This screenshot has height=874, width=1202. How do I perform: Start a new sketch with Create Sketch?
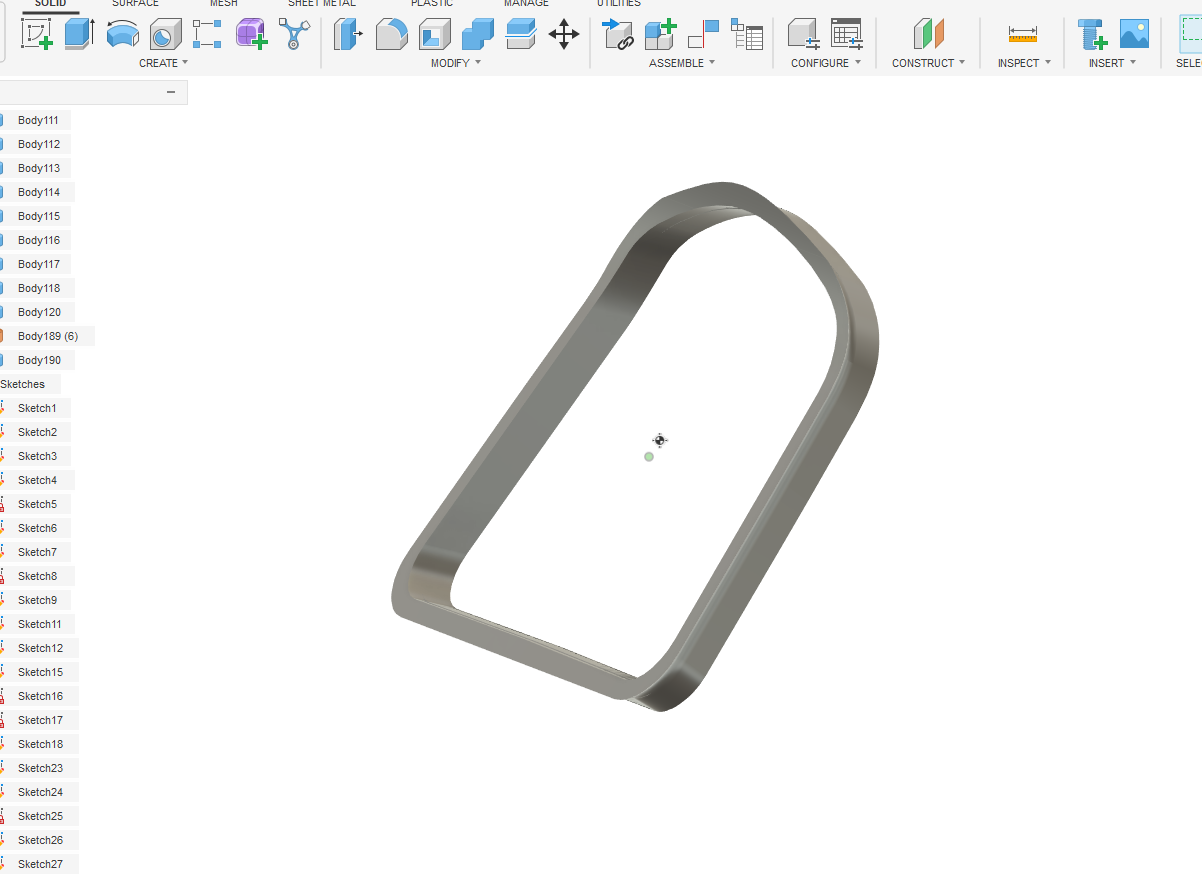37,34
